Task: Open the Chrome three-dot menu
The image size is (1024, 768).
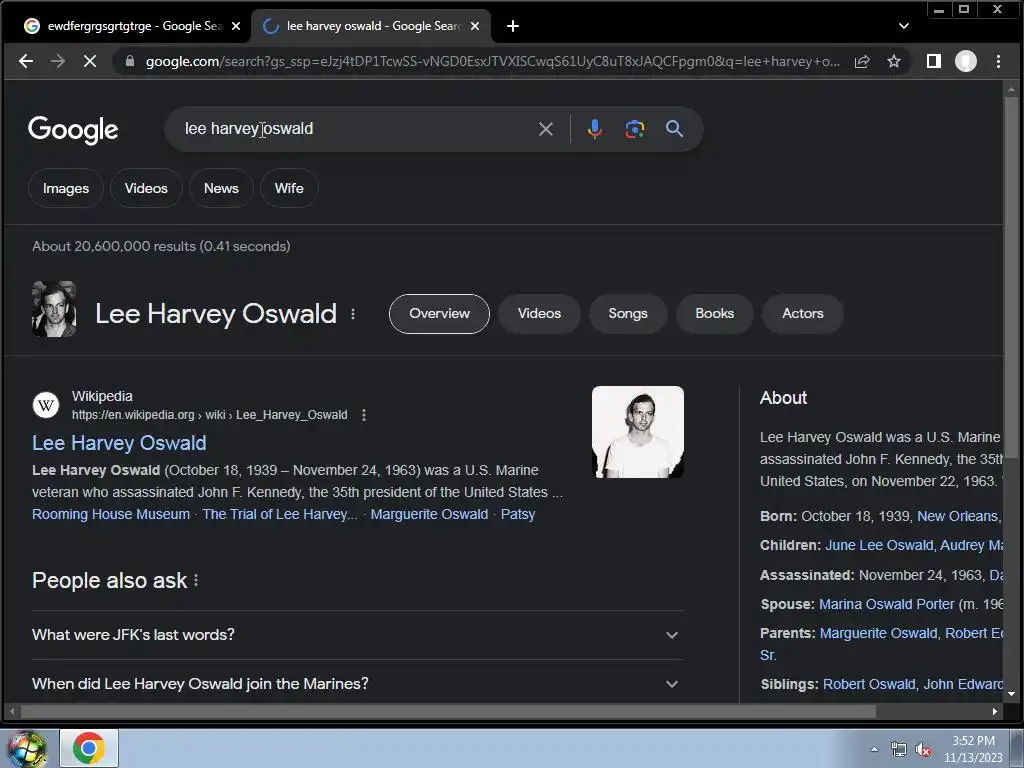Action: 999,61
